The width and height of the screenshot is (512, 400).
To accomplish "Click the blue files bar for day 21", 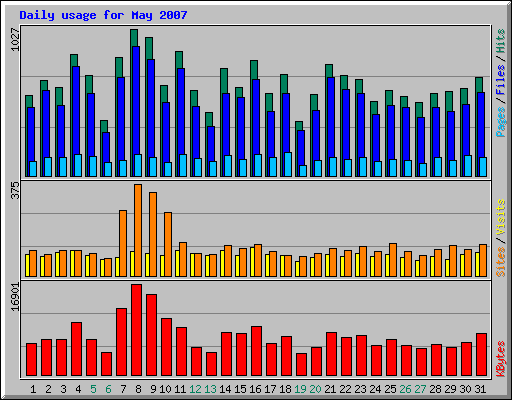I will tap(331, 117).
